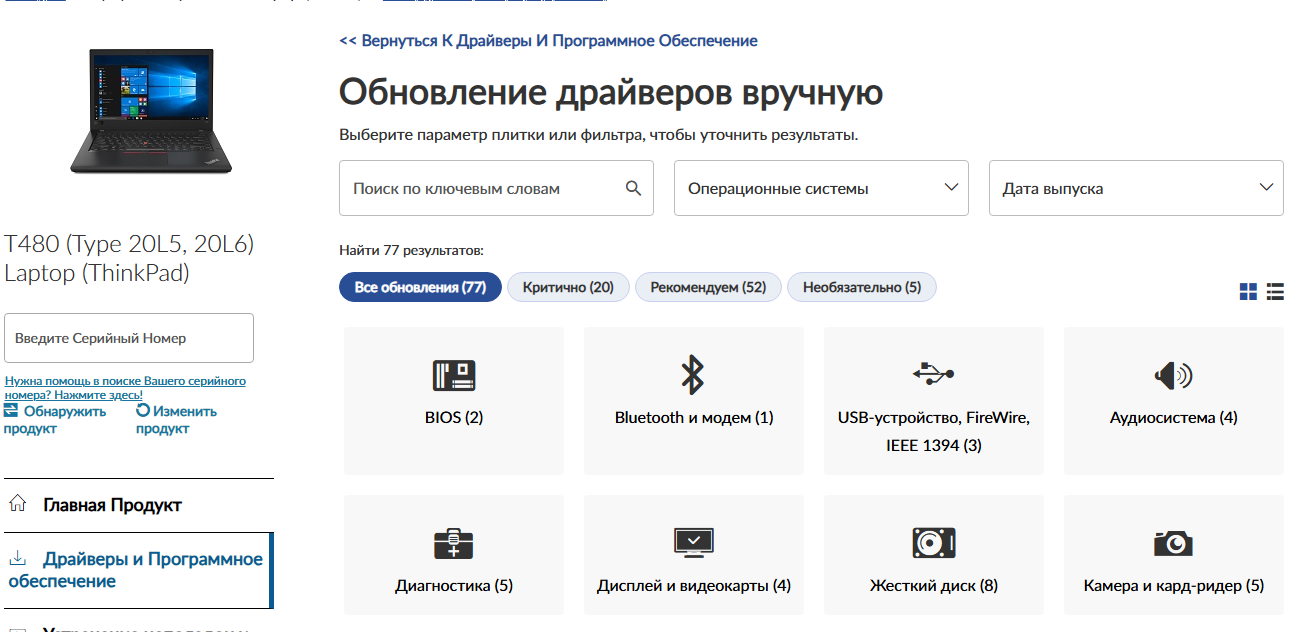The image size is (1306, 632).
Task: Filter by Критично (20)
Action: pos(568,287)
